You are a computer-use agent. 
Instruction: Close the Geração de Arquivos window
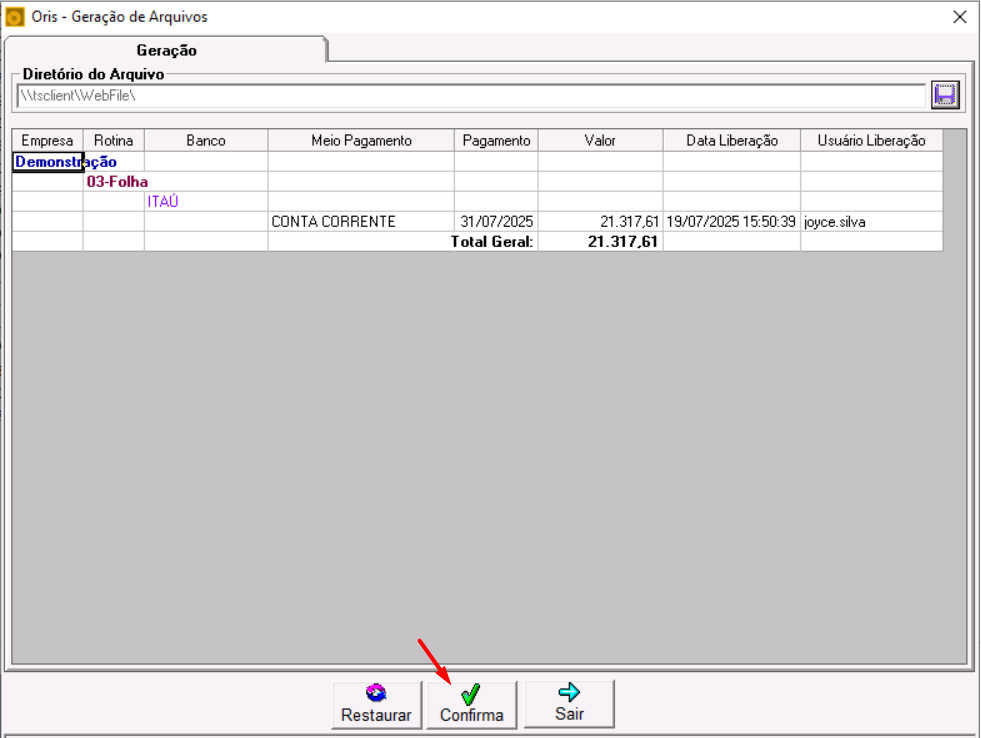click(x=960, y=17)
